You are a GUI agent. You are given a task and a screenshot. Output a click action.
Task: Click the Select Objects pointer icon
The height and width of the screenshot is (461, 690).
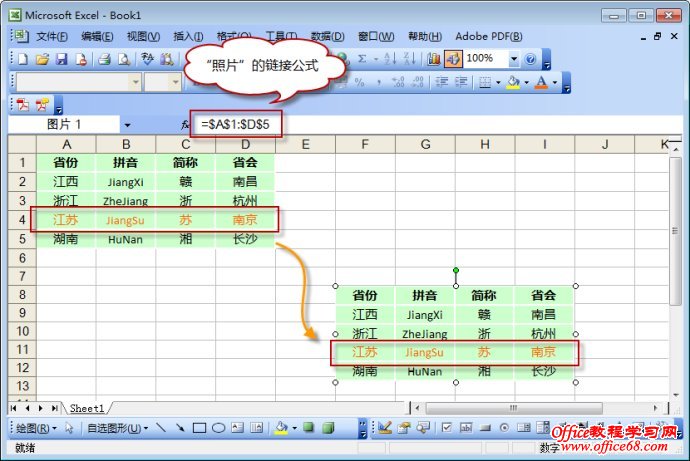[69, 428]
